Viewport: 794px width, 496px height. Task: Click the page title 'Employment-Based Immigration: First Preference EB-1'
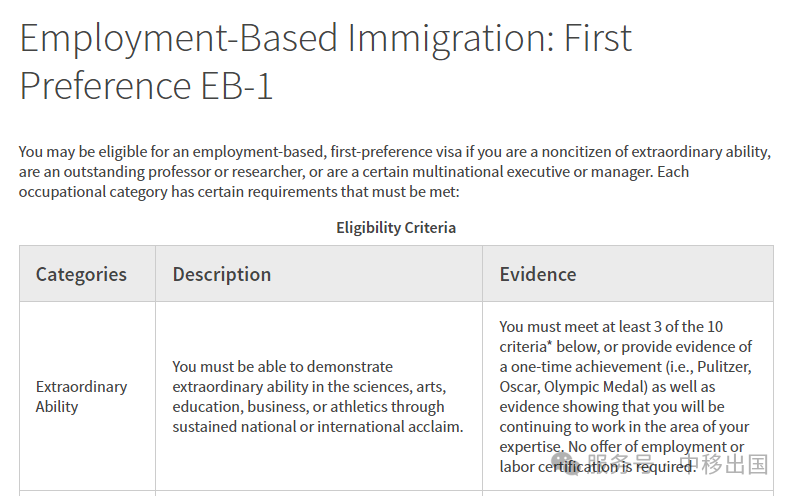coord(326,61)
